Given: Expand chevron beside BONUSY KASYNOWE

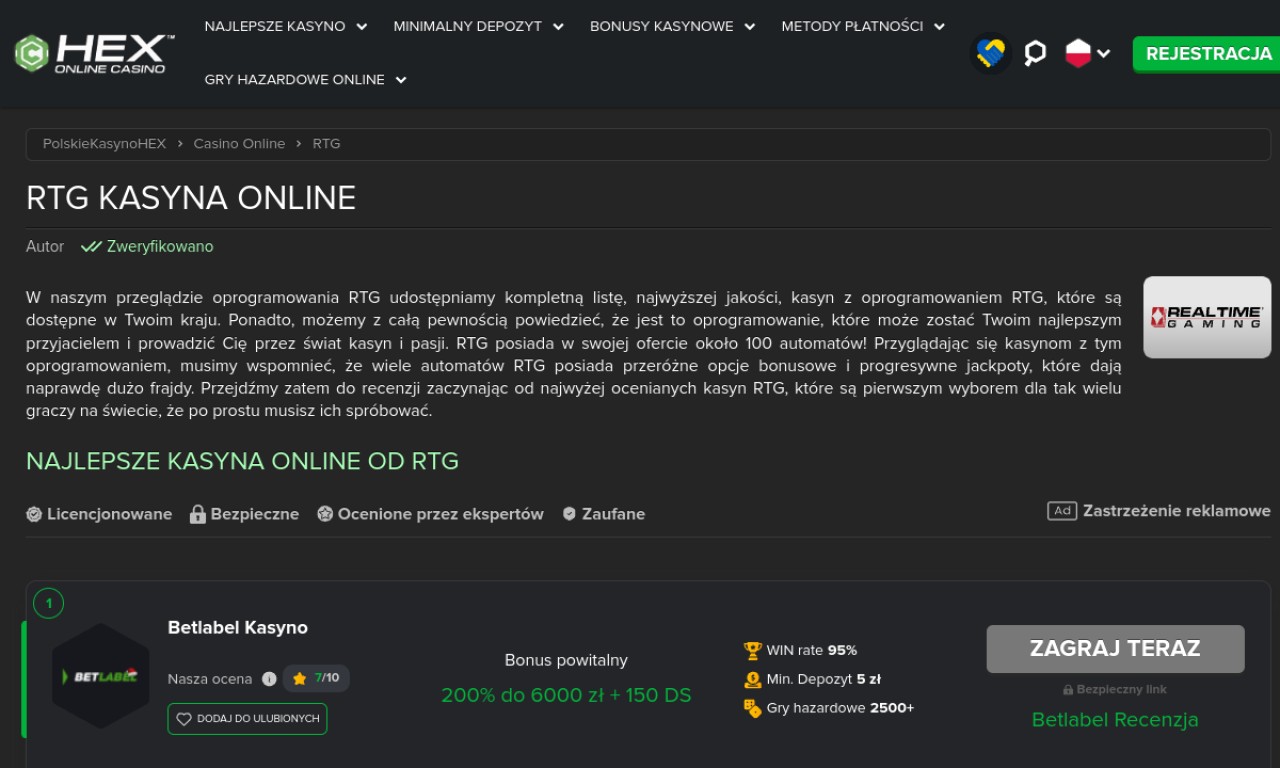Looking at the screenshot, I should click(749, 27).
